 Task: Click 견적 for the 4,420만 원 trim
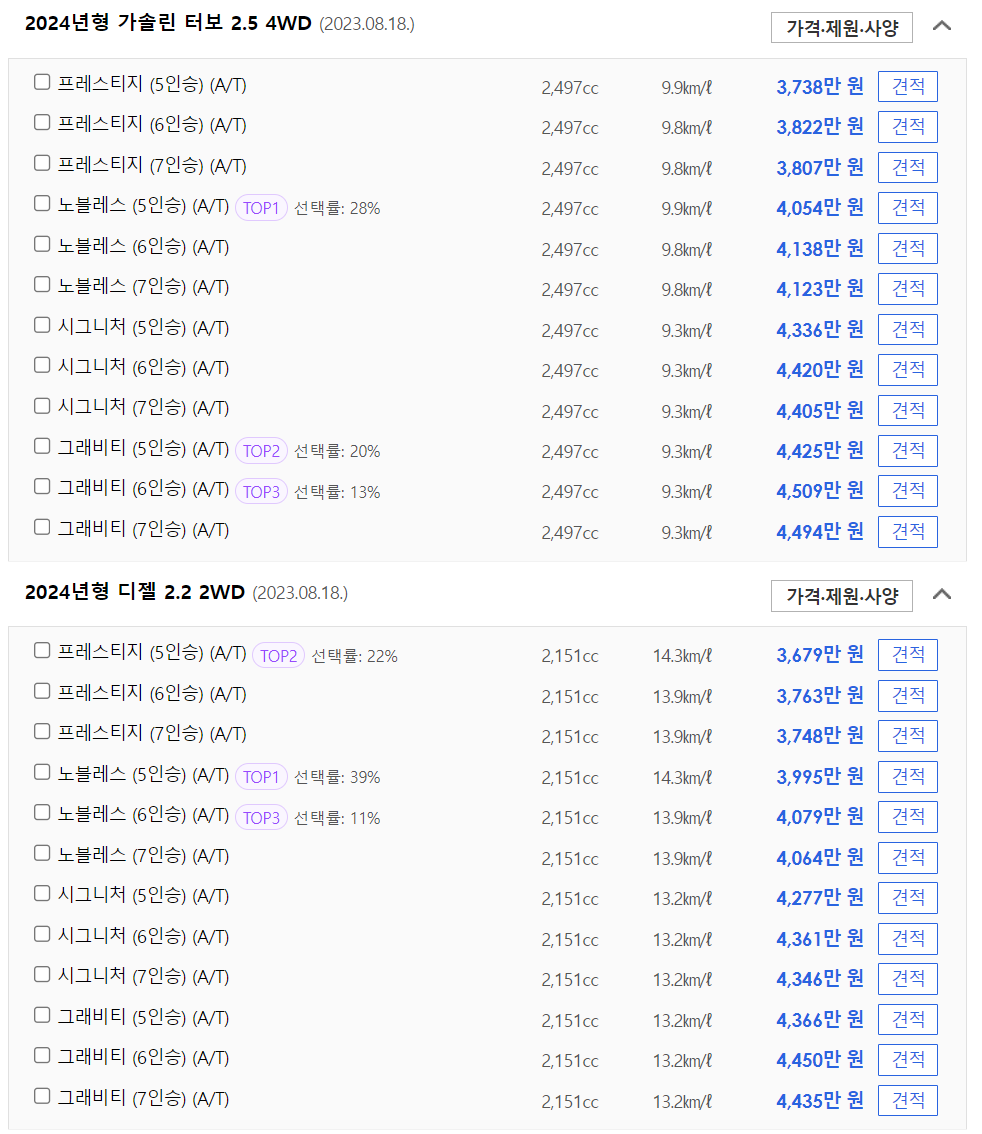pyautogui.click(x=908, y=370)
